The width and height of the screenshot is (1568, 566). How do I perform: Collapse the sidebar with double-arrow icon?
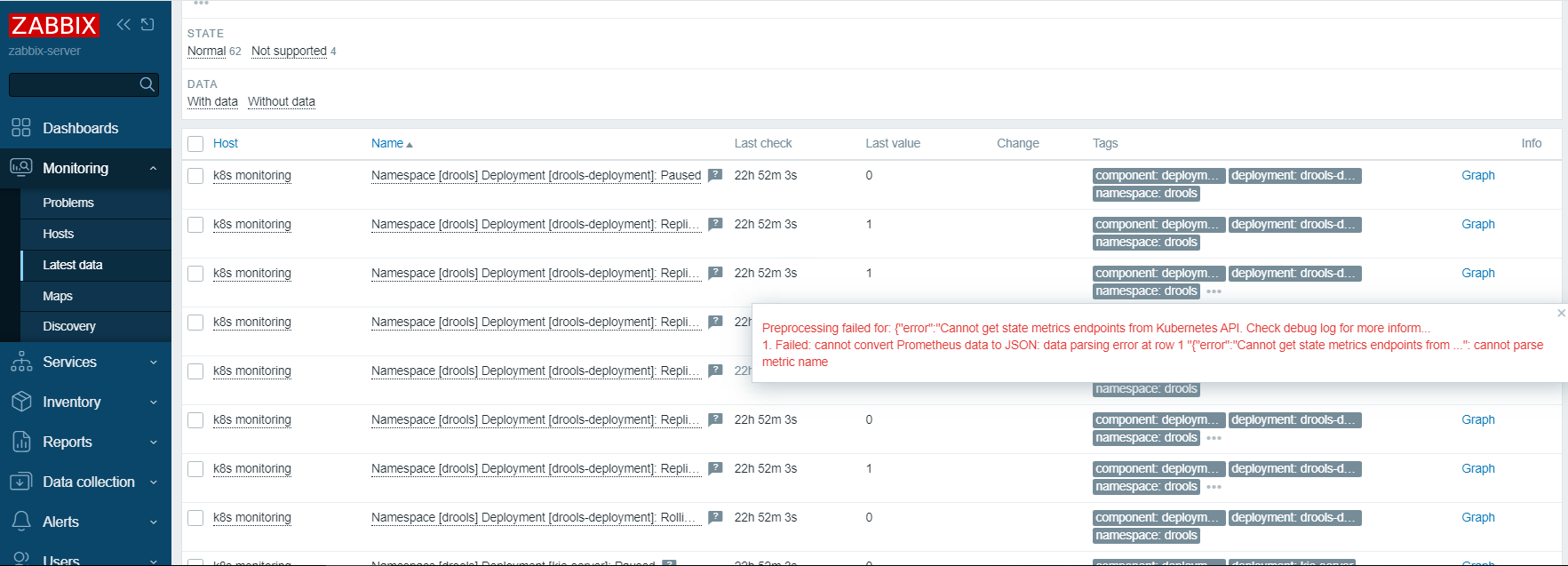point(123,25)
